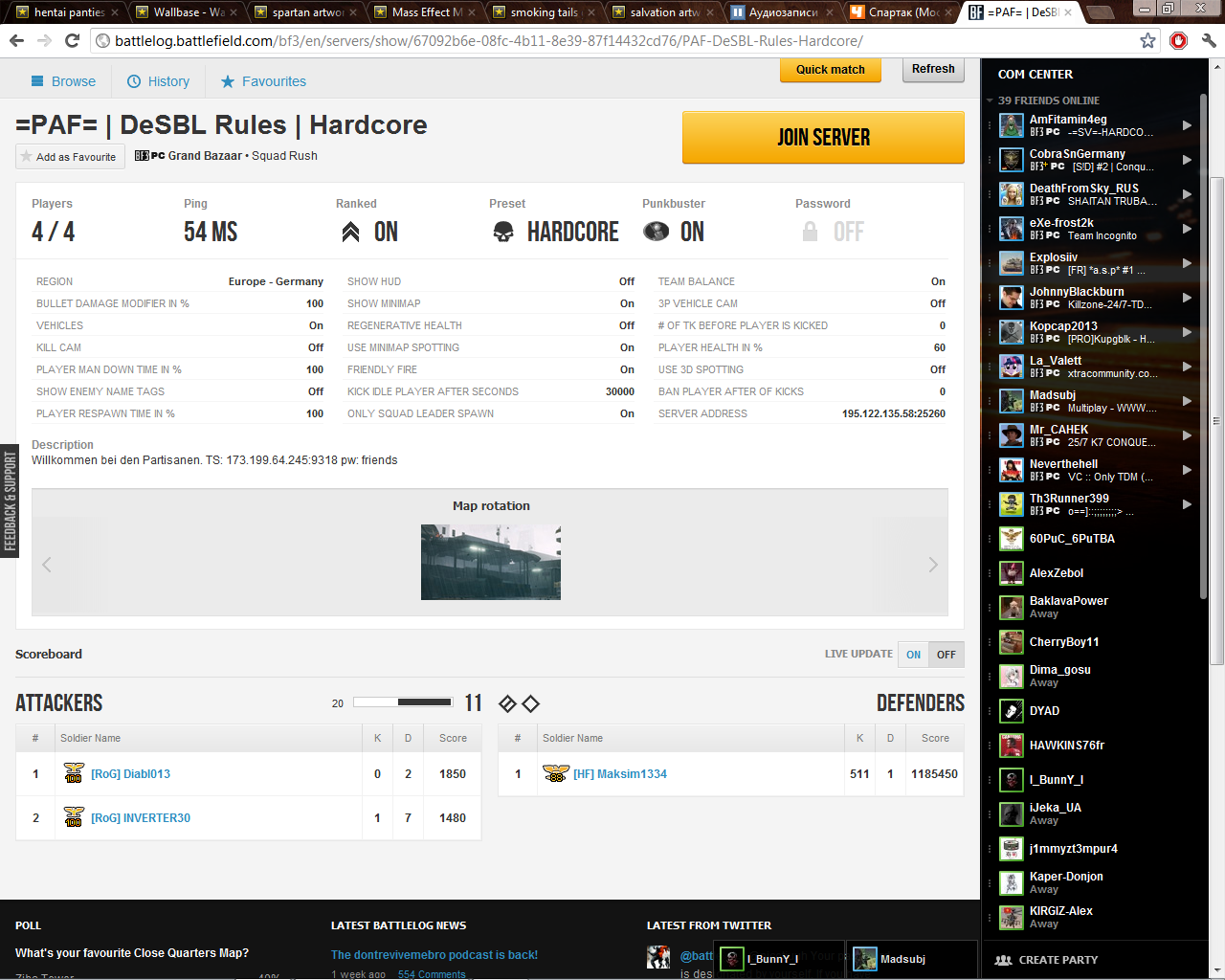1225x980 pixels.
Task: Expand Madsubj's arrow
Action: (x=1187, y=401)
